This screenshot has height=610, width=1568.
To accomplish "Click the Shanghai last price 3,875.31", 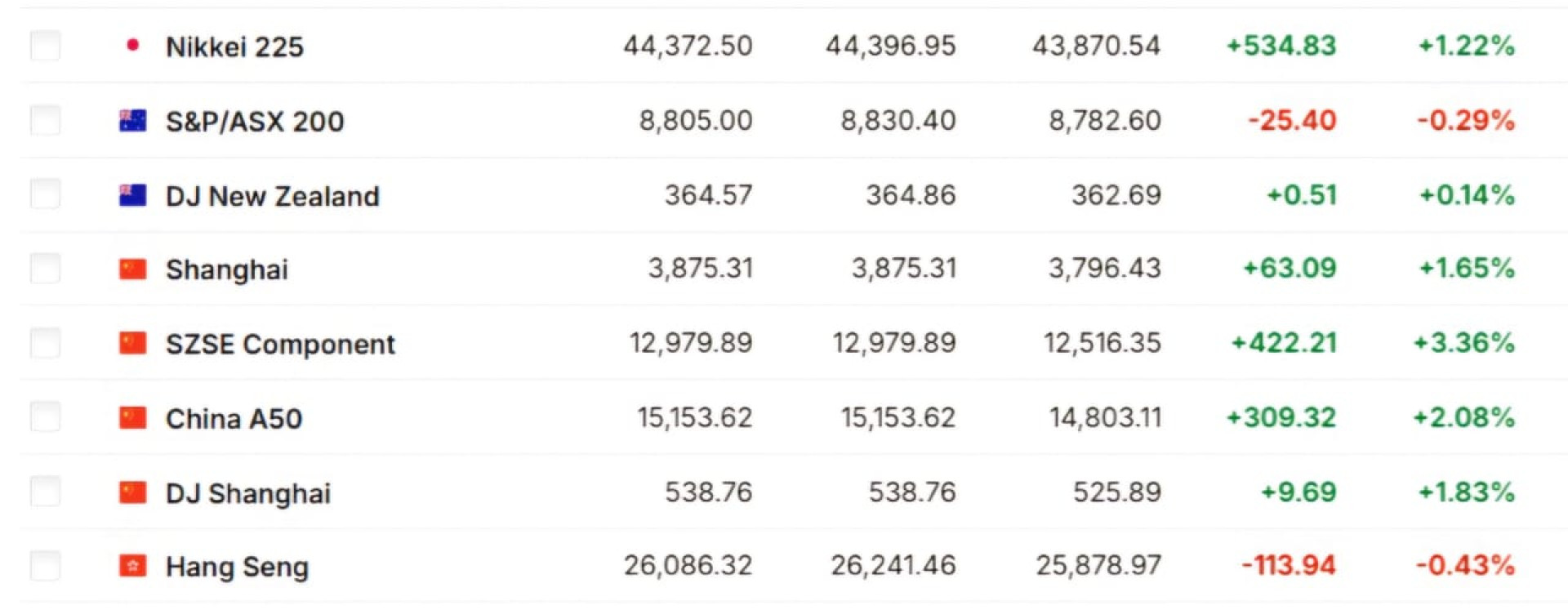I will 700,269.
